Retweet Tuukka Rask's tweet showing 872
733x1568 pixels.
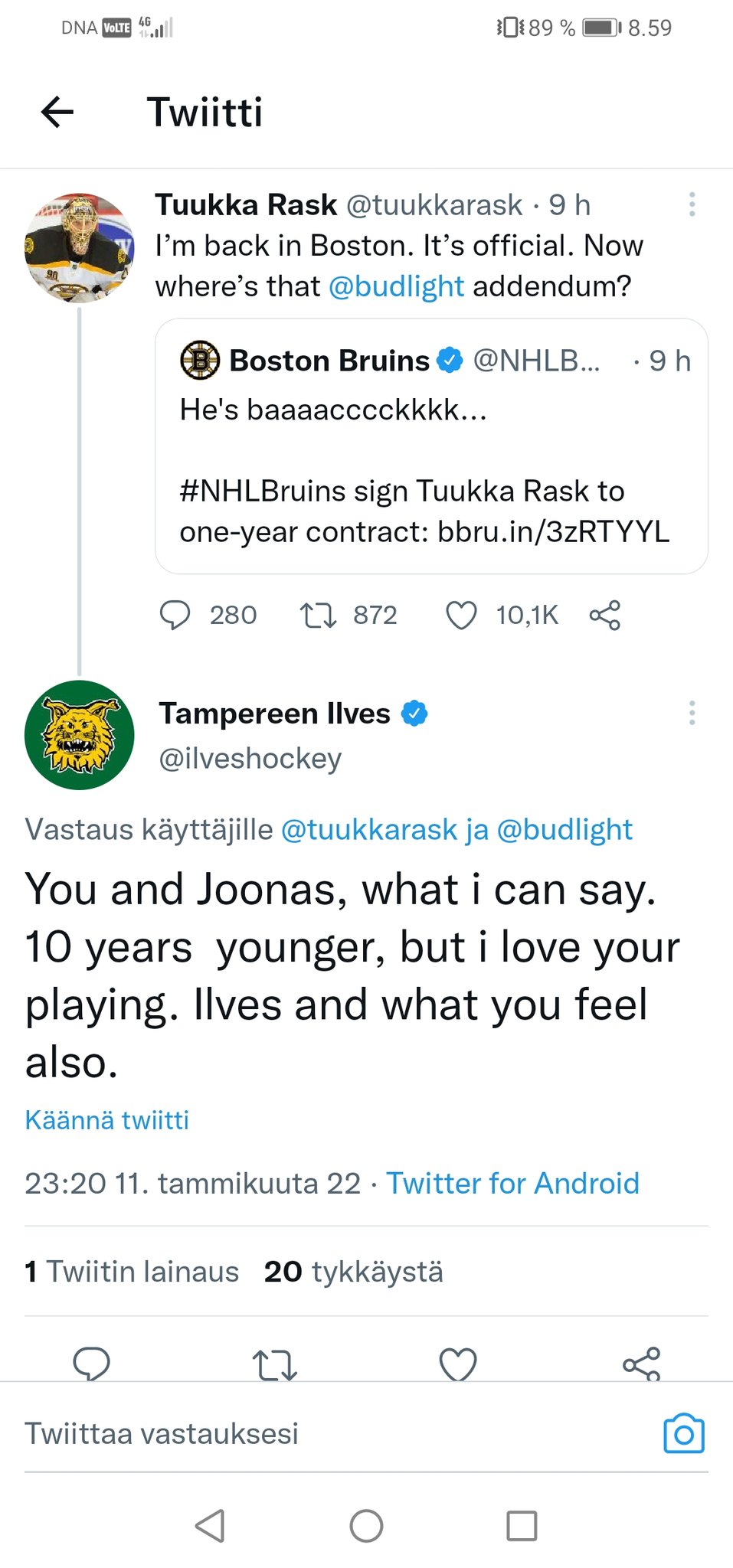[318, 615]
